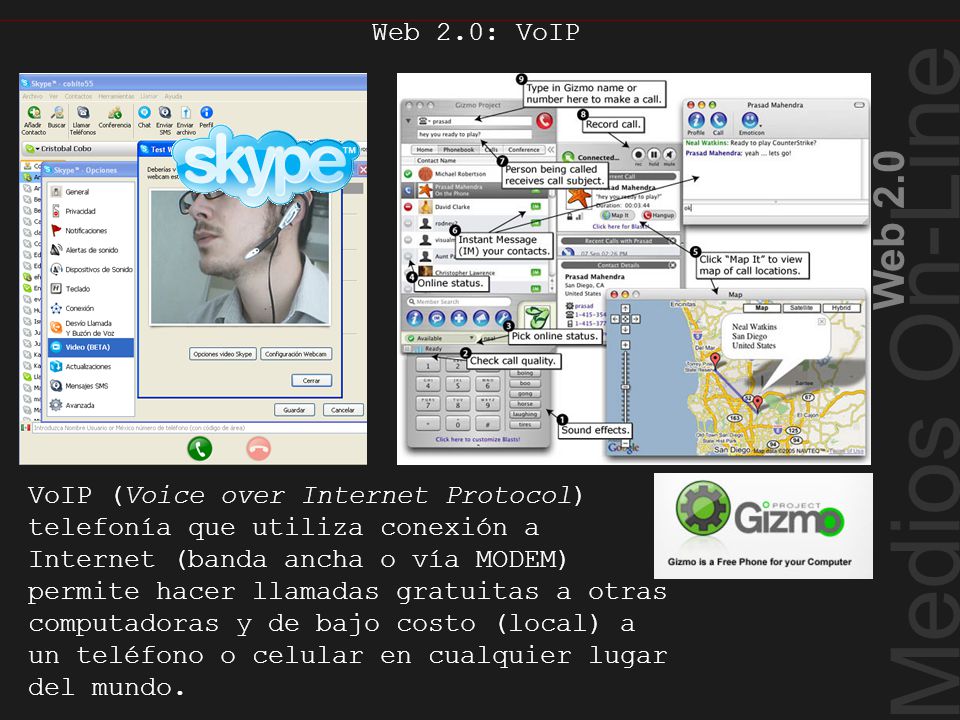Click Cerrar in the webcam test dialog

(x=311, y=380)
